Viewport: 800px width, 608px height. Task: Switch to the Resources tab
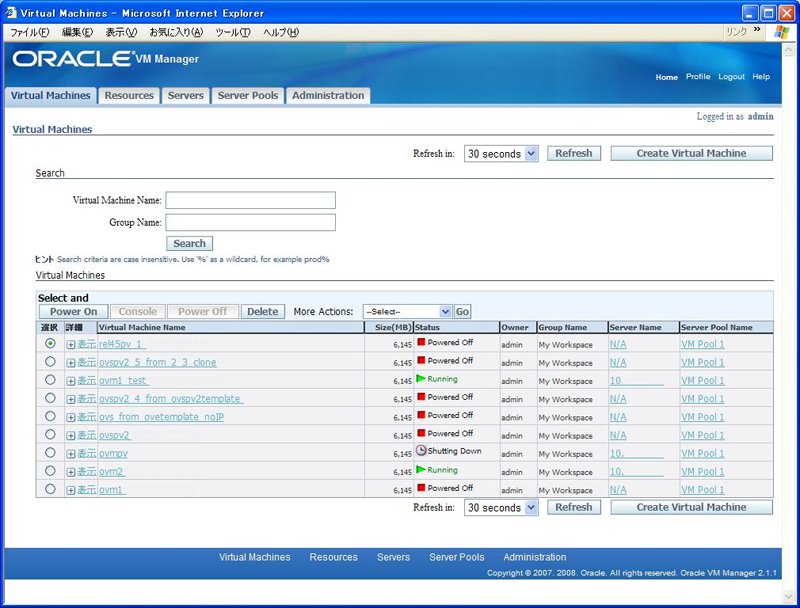tap(129, 95)
